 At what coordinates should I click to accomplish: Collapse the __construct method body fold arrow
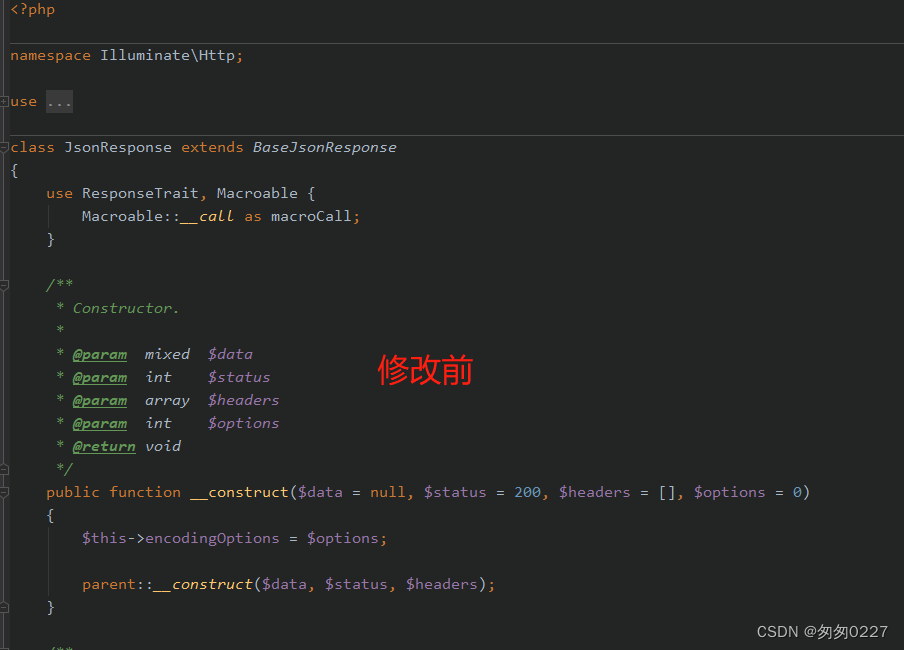coord(3,491)
